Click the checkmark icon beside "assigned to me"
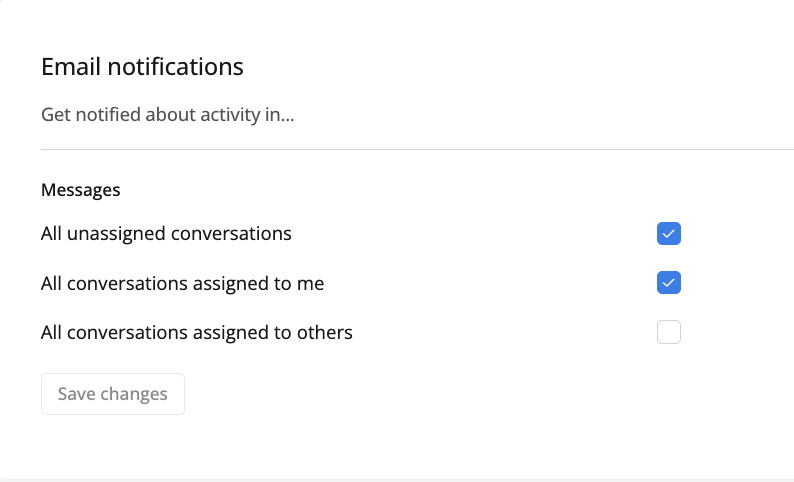The image size is (794, 482). coord(669,283)
